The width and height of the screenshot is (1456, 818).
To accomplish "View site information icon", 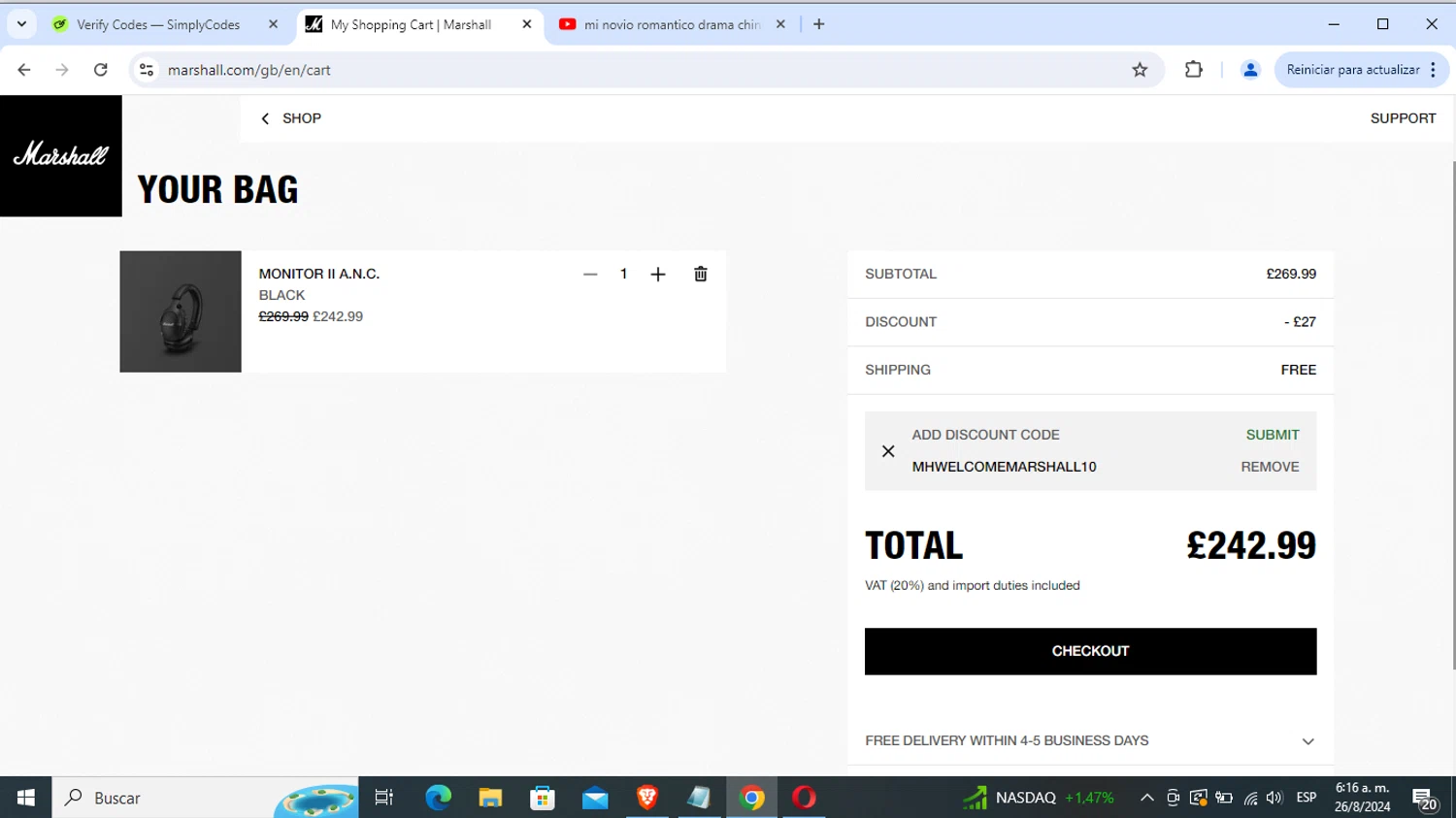I will (x=147, y=70).
